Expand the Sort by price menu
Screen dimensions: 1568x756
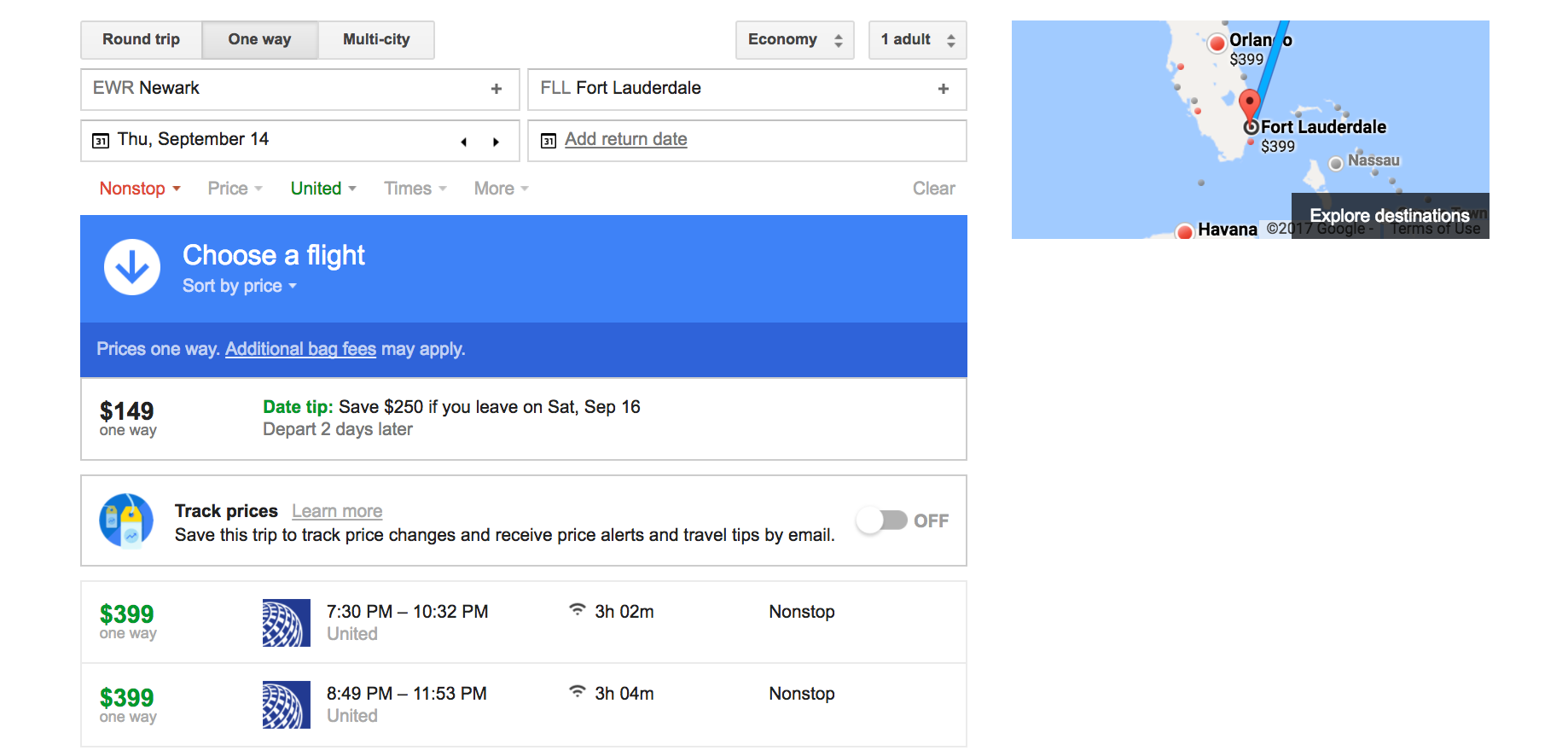click(x=239, y=286)
